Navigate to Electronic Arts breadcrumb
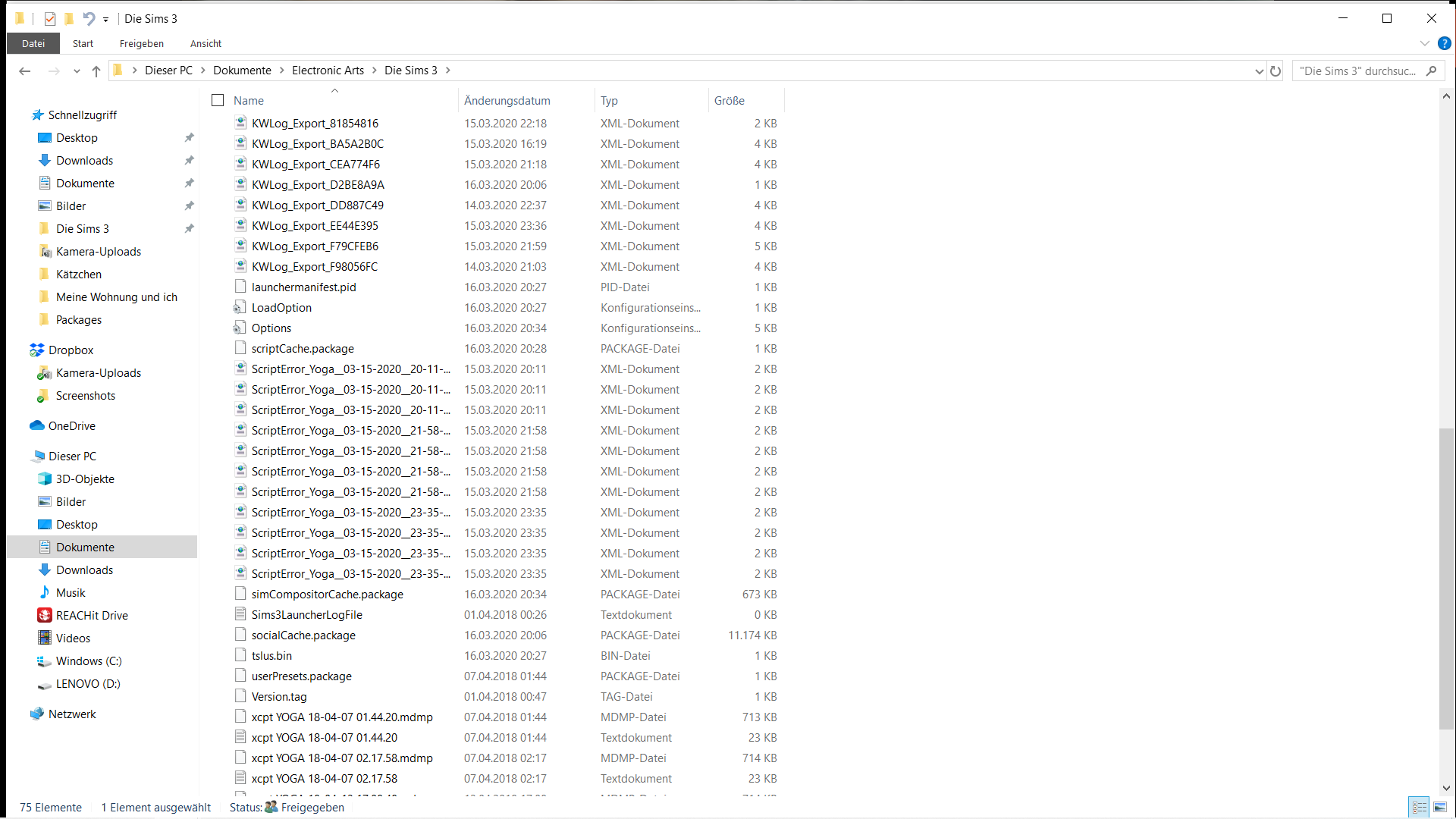The width and height of the screenshot is (1456, 819). 328,71
